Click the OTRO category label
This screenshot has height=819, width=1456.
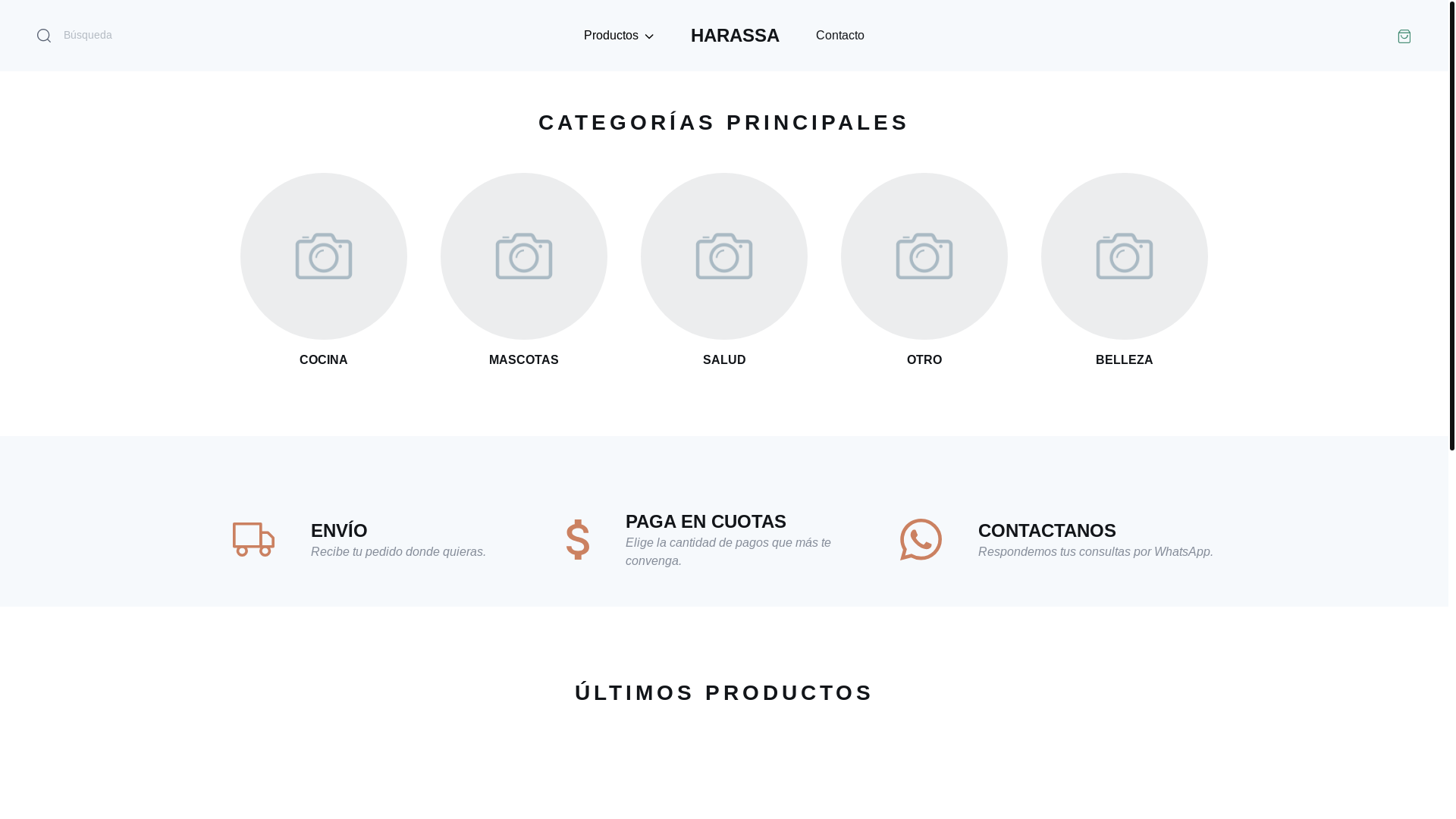(924, 360)
